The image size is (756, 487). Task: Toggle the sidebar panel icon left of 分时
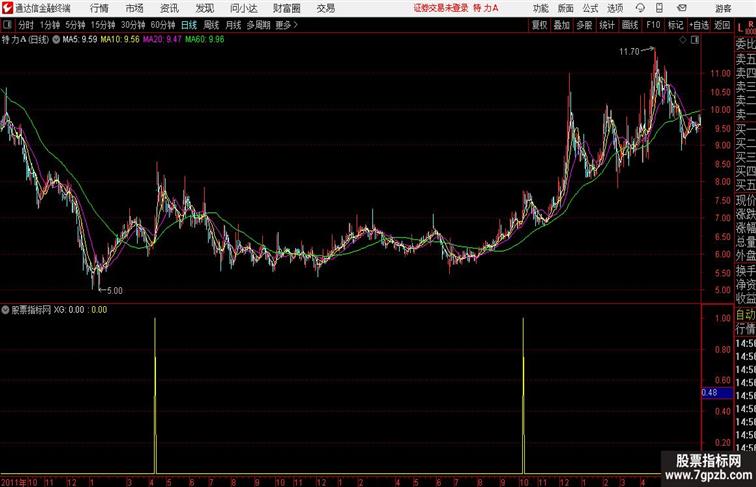[x=7, y=25]
